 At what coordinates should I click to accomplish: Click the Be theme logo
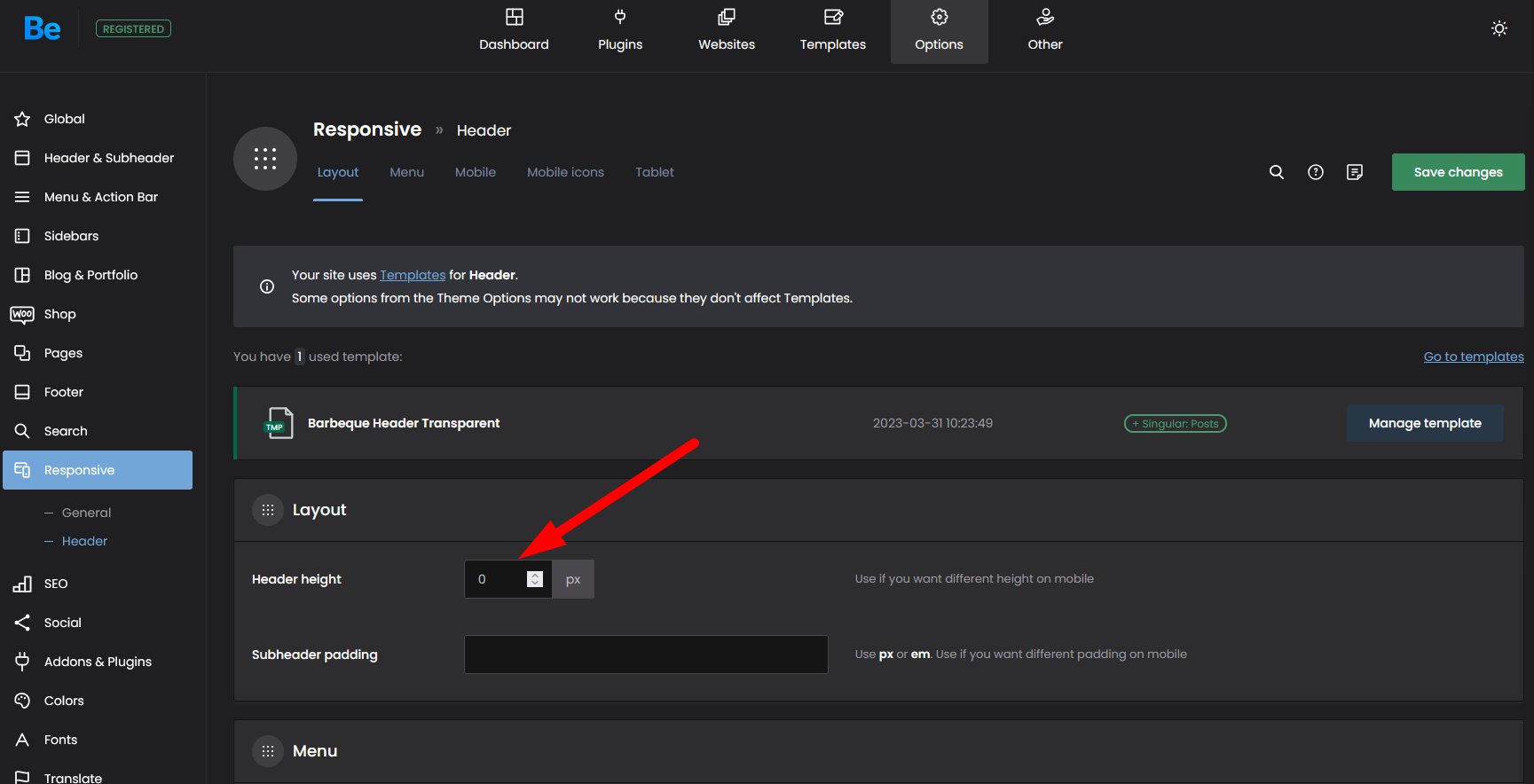pos(42,28)
